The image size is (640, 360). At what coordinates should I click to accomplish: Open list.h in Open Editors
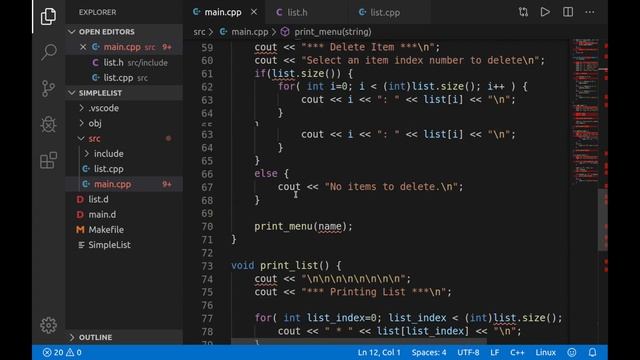click(124, 62)
